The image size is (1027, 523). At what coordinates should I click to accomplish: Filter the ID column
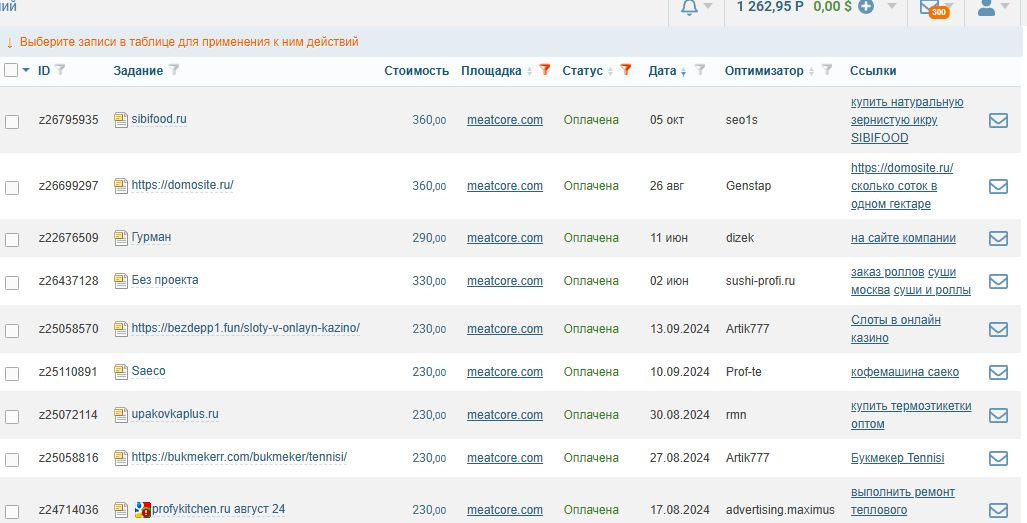60,69
